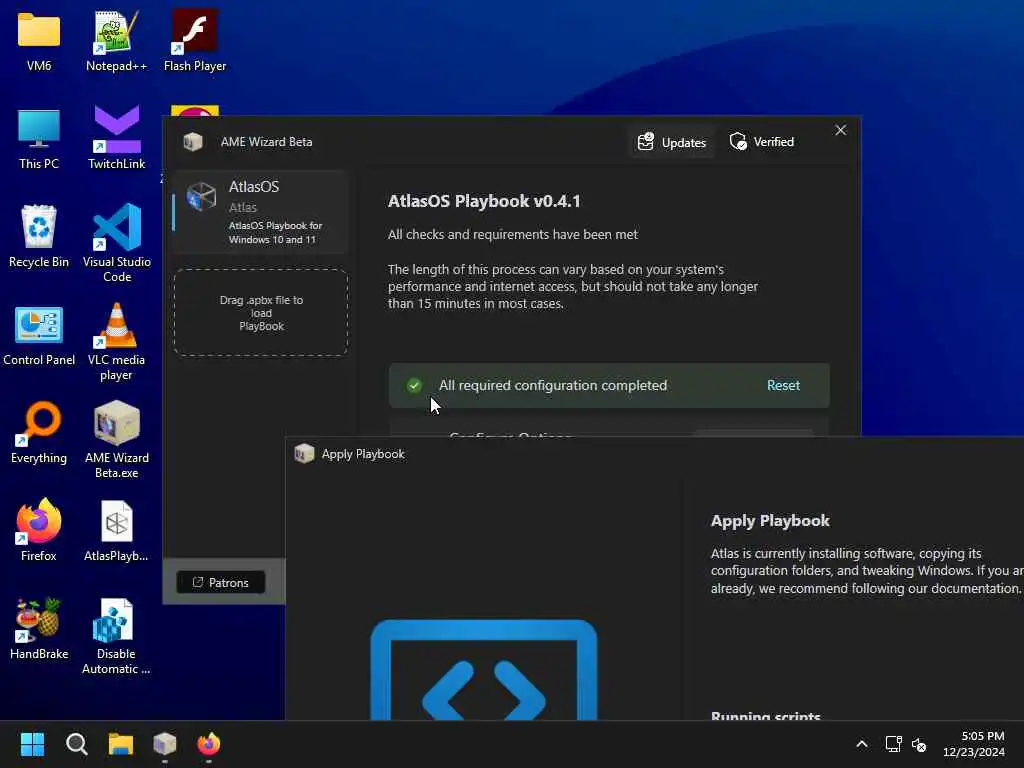Click the large Atlas code logo image
Screen dimensions: 1024x768
pyautogui.click(x=483, y=670)
